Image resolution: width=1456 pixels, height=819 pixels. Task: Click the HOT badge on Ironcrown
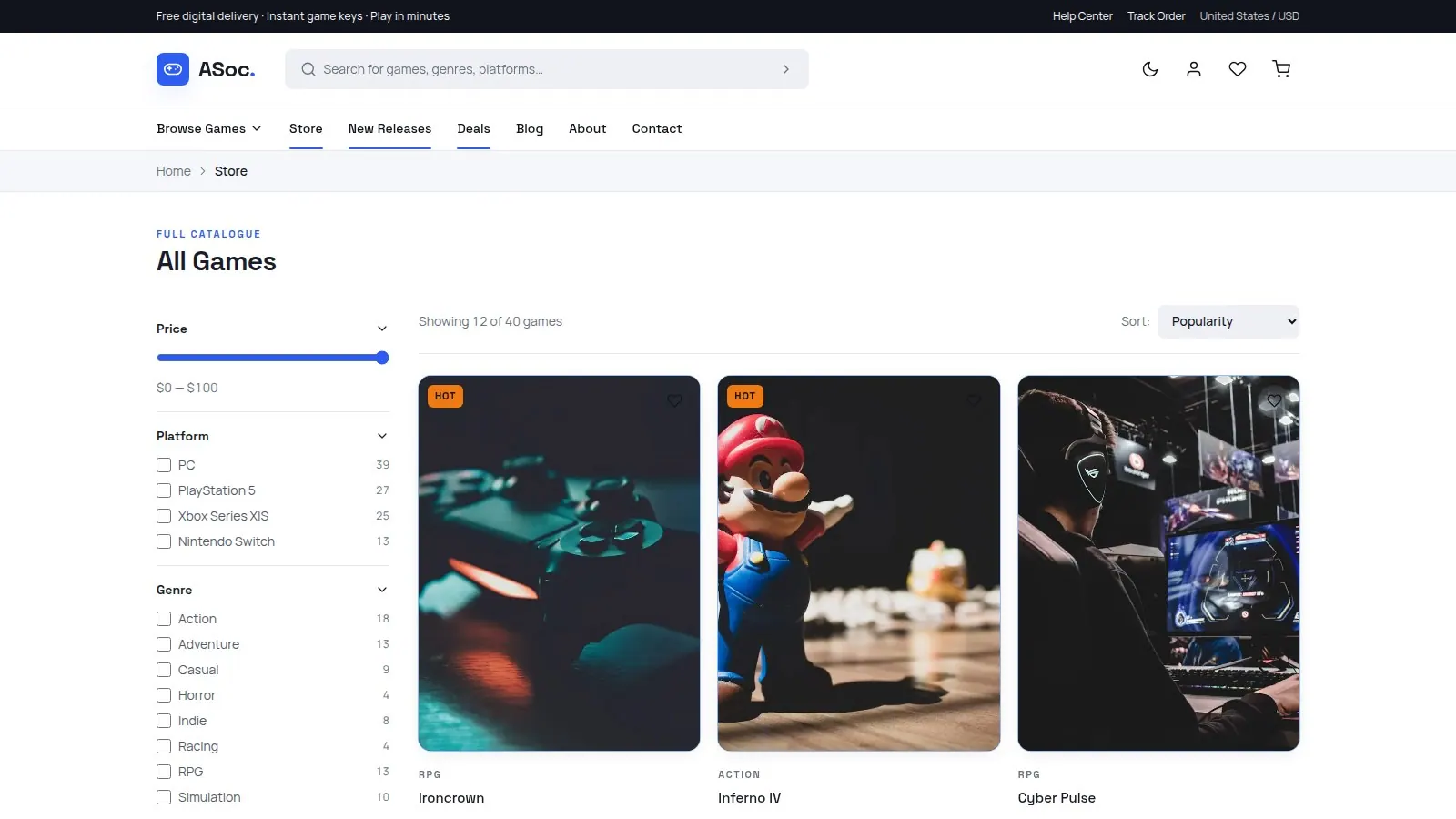tap(445, 396)
